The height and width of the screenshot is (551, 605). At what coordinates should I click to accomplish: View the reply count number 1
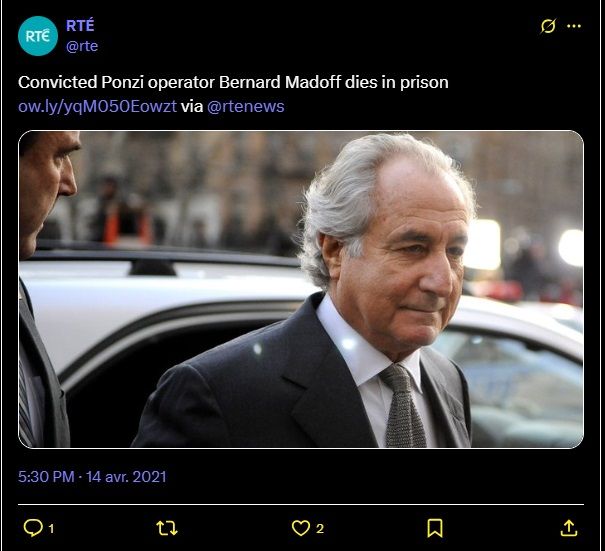coord(51,528)
